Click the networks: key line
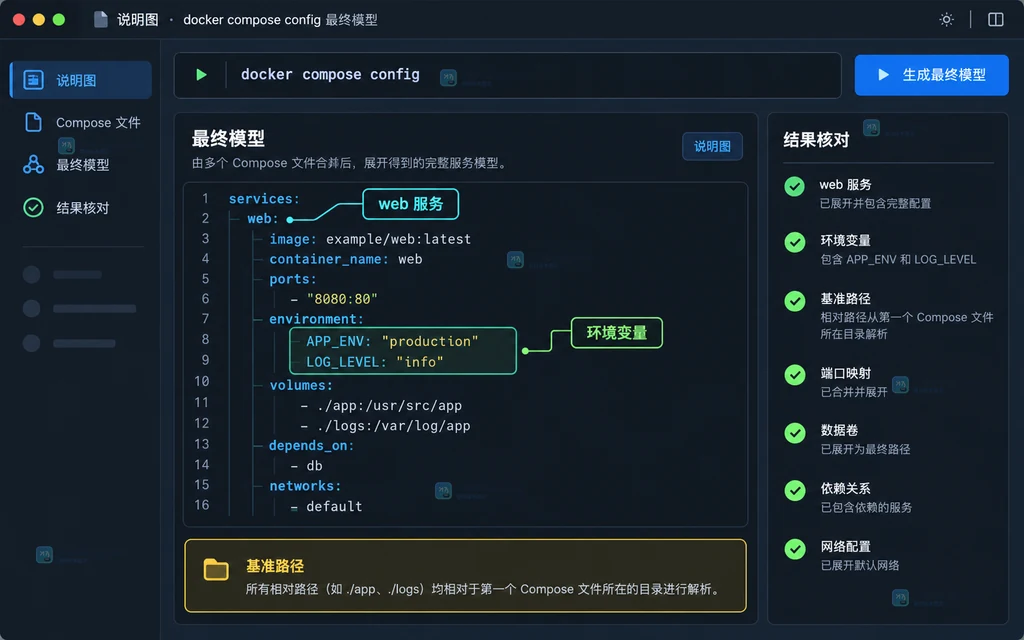The width and height of the screenshot is (1024, 640). coord(306,486)
